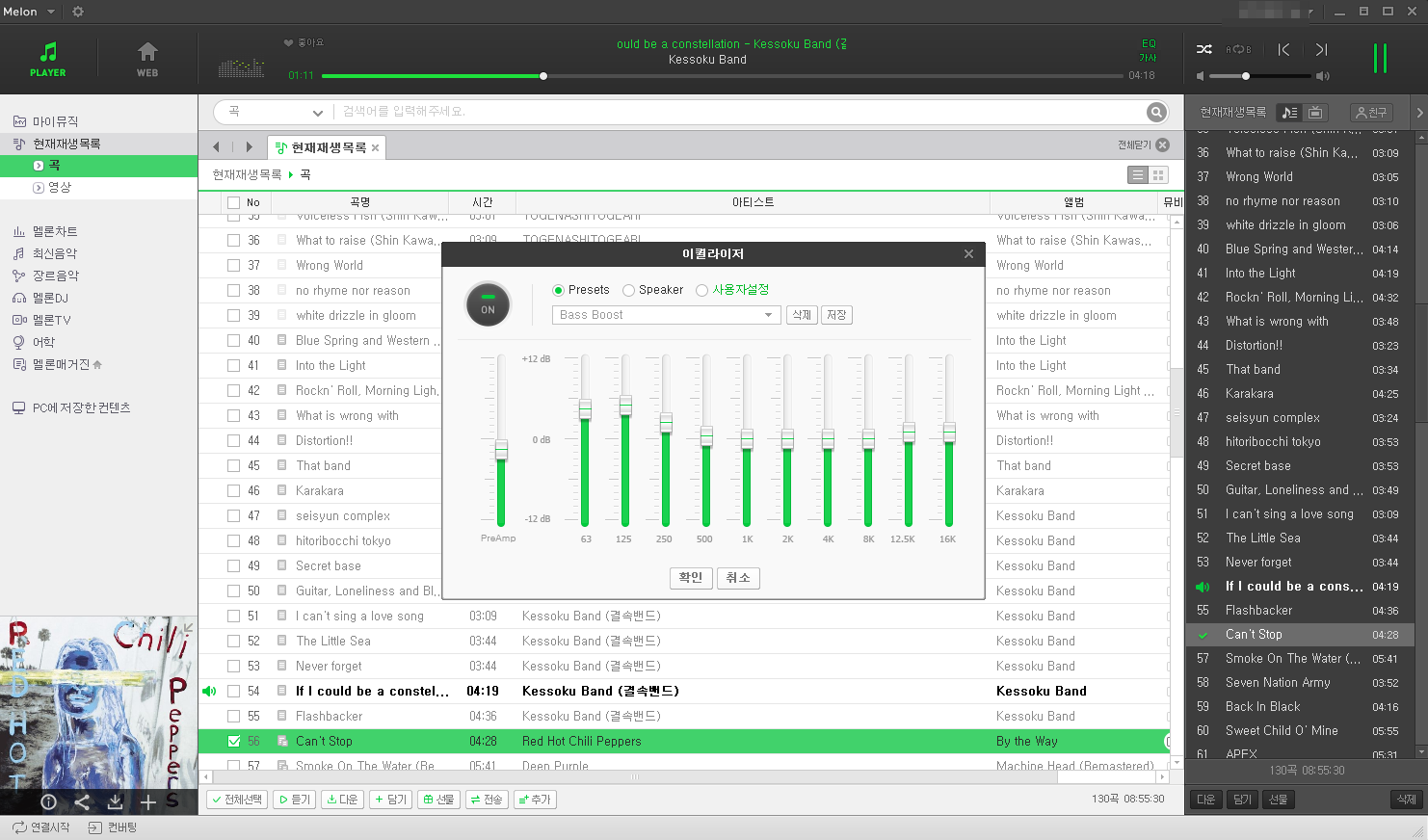This screenshot has width=1428, height=840.
Task: Click the 삭제 button in equalizer
Action: pos(802,315)
